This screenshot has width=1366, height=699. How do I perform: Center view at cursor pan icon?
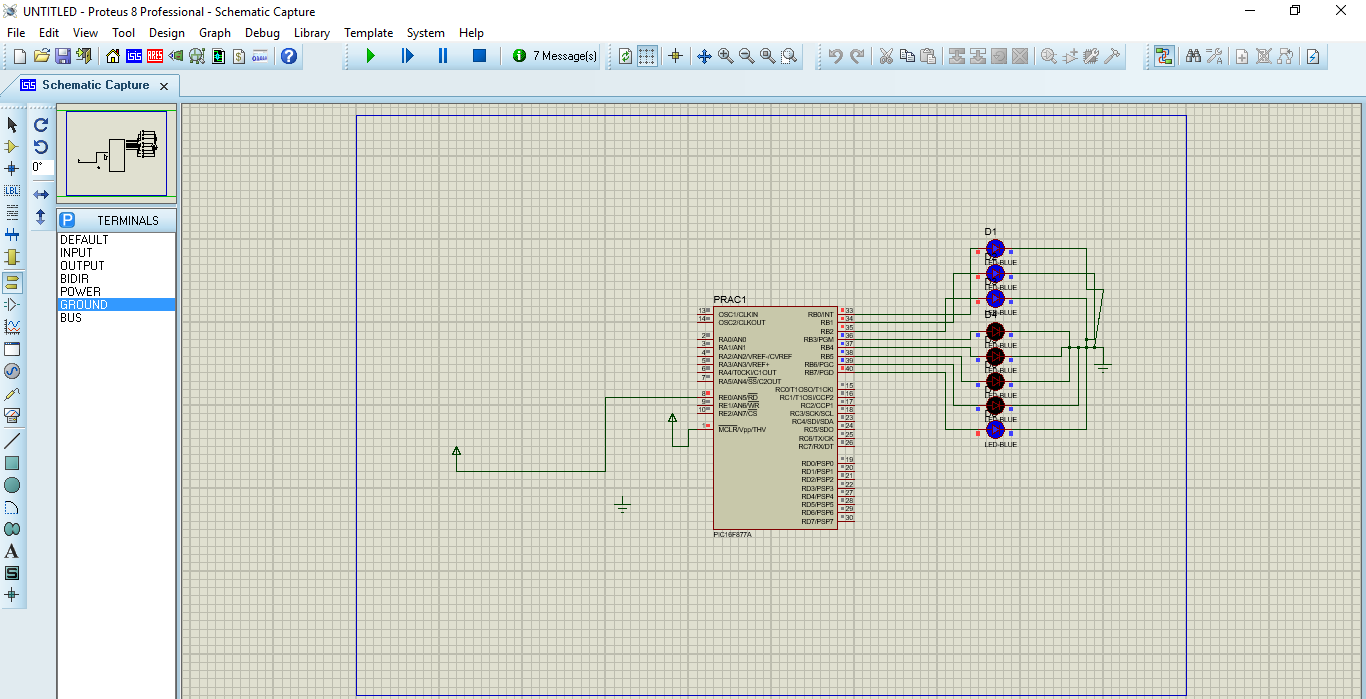pyautogui.click(x=704, y=56)
